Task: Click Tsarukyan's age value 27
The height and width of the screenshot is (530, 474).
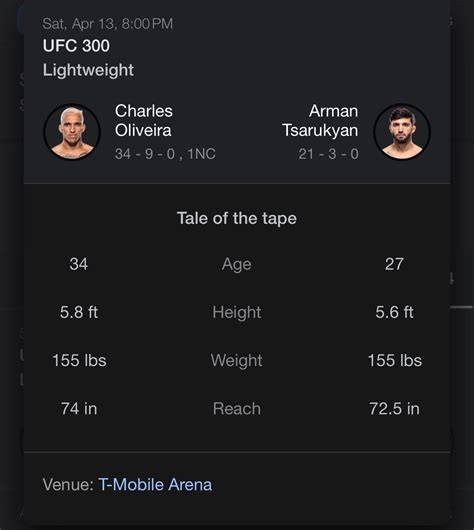Action: (394, 264)
